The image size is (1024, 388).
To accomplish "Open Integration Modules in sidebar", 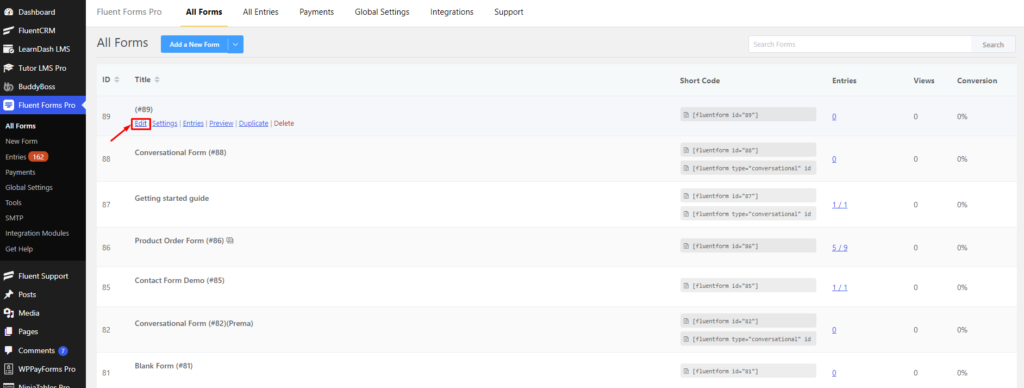I will click(x=37, y=233).
